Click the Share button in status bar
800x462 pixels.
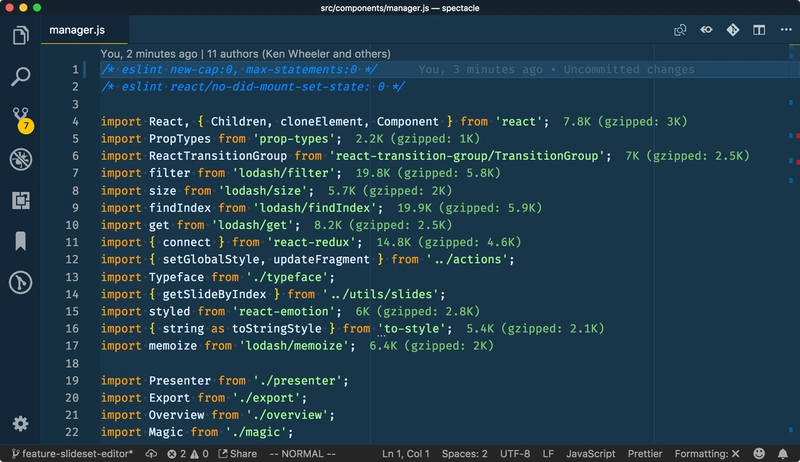pyautogui.click(x=238, y=453)
